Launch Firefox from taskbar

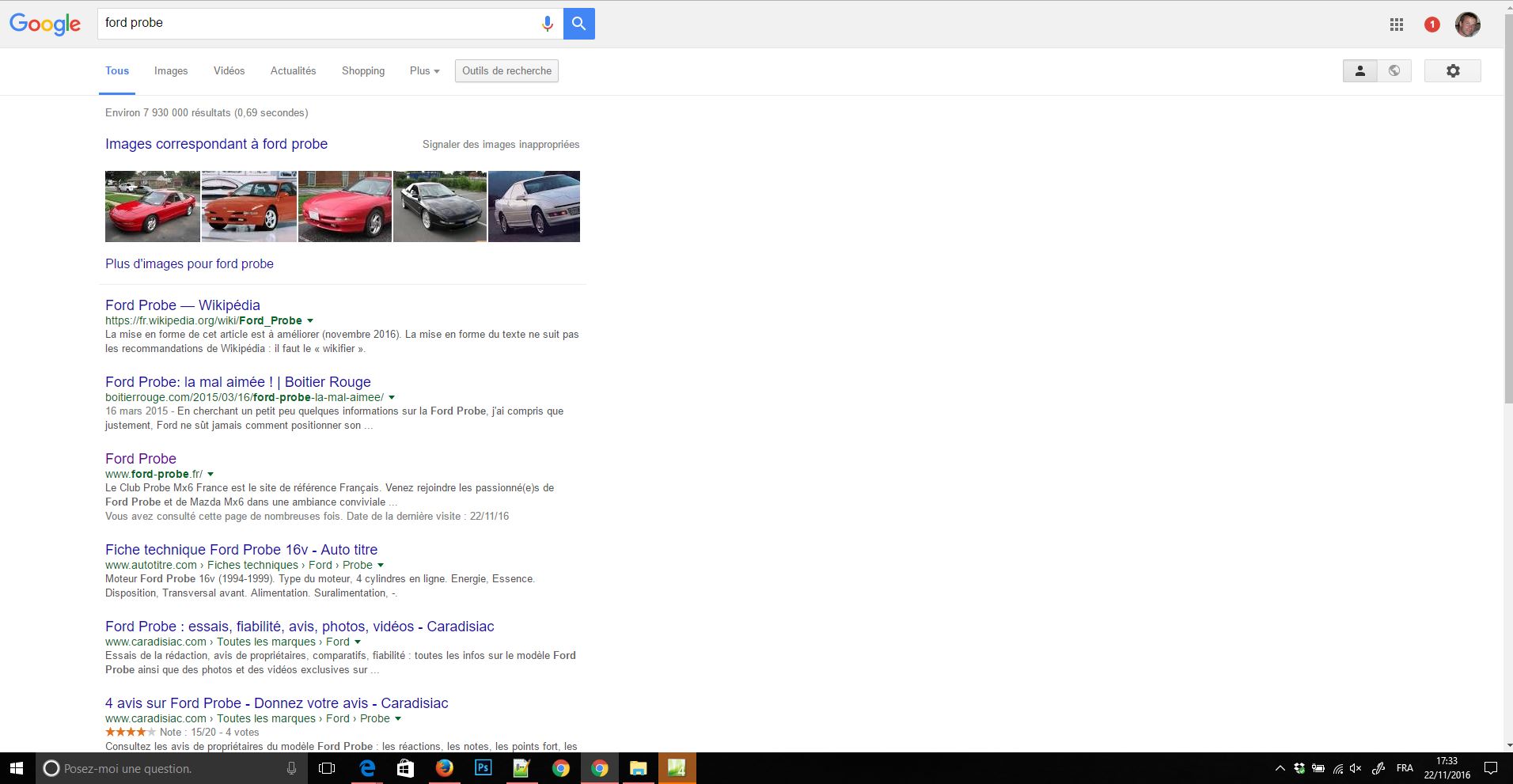point(444,768)
